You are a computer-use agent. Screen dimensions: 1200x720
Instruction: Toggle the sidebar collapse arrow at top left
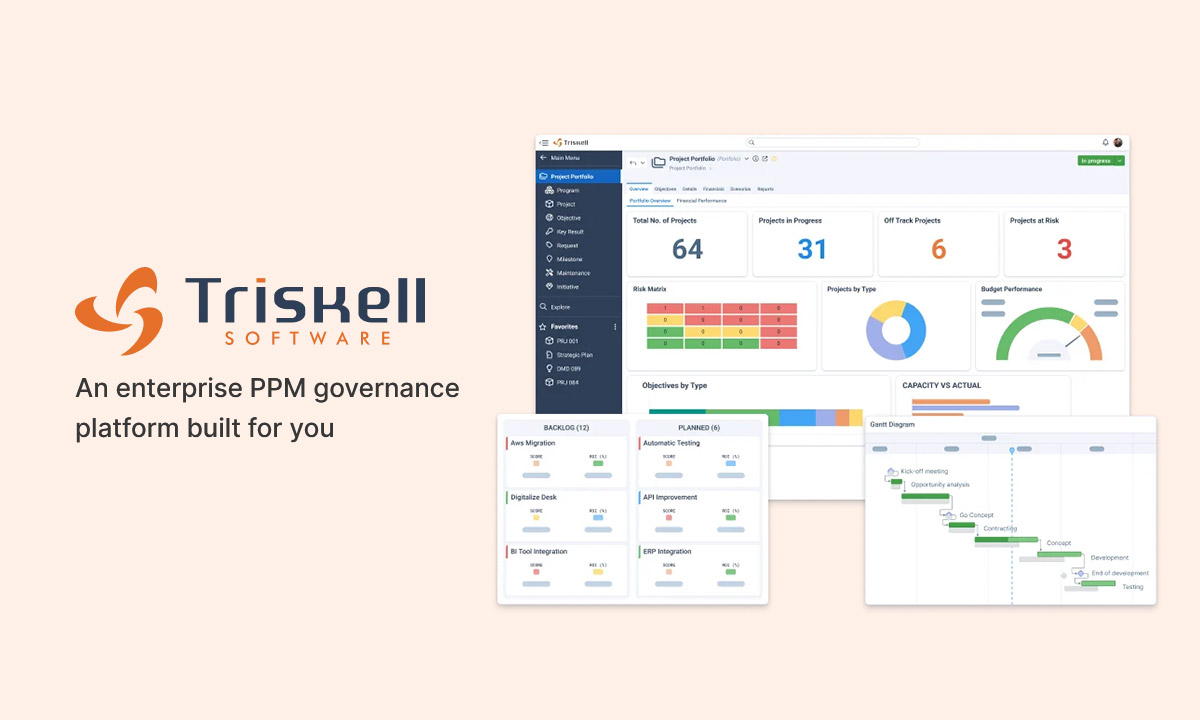click(543, 142)
